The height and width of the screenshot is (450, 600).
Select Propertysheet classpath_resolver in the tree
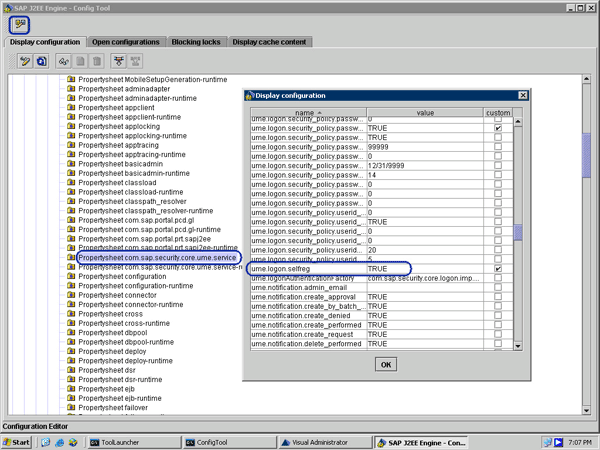[x=132, y=201]
